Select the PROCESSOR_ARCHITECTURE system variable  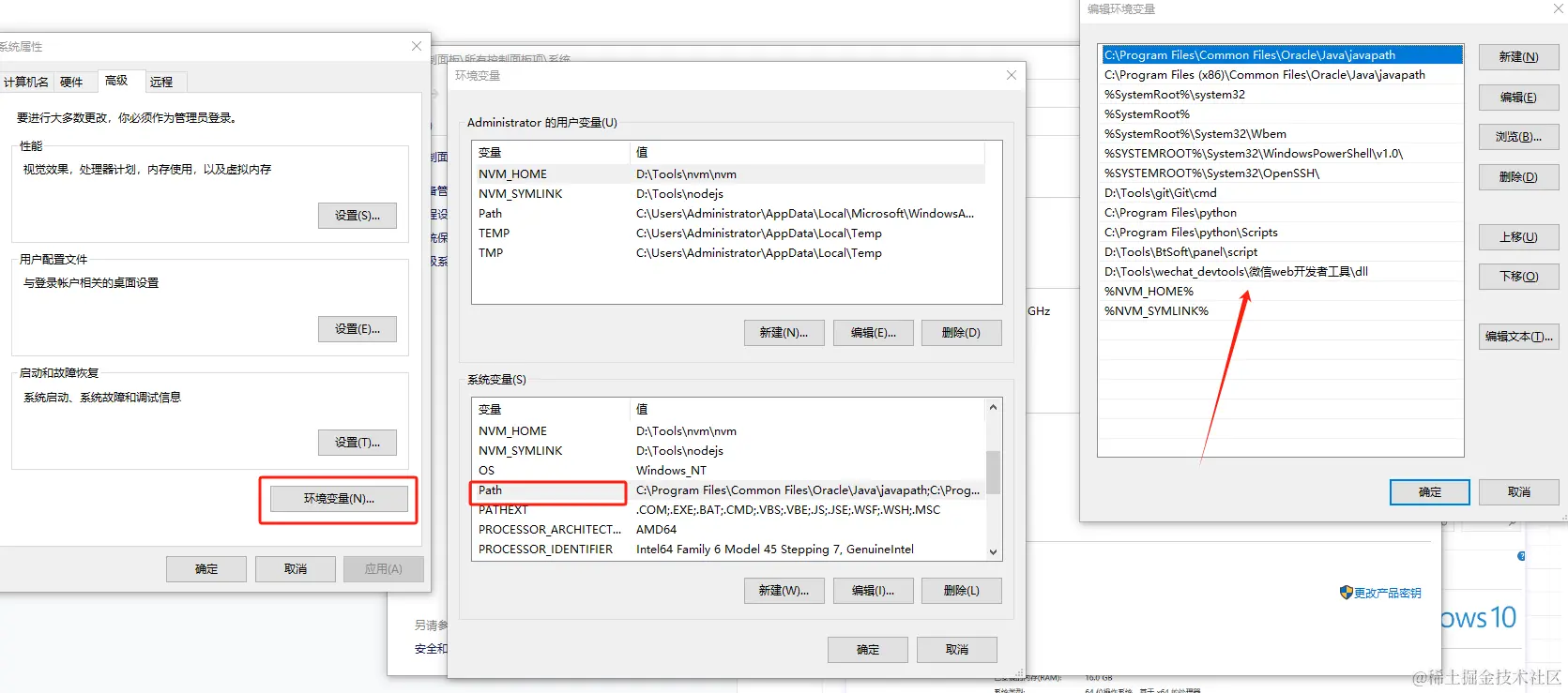tap(729, 530)
